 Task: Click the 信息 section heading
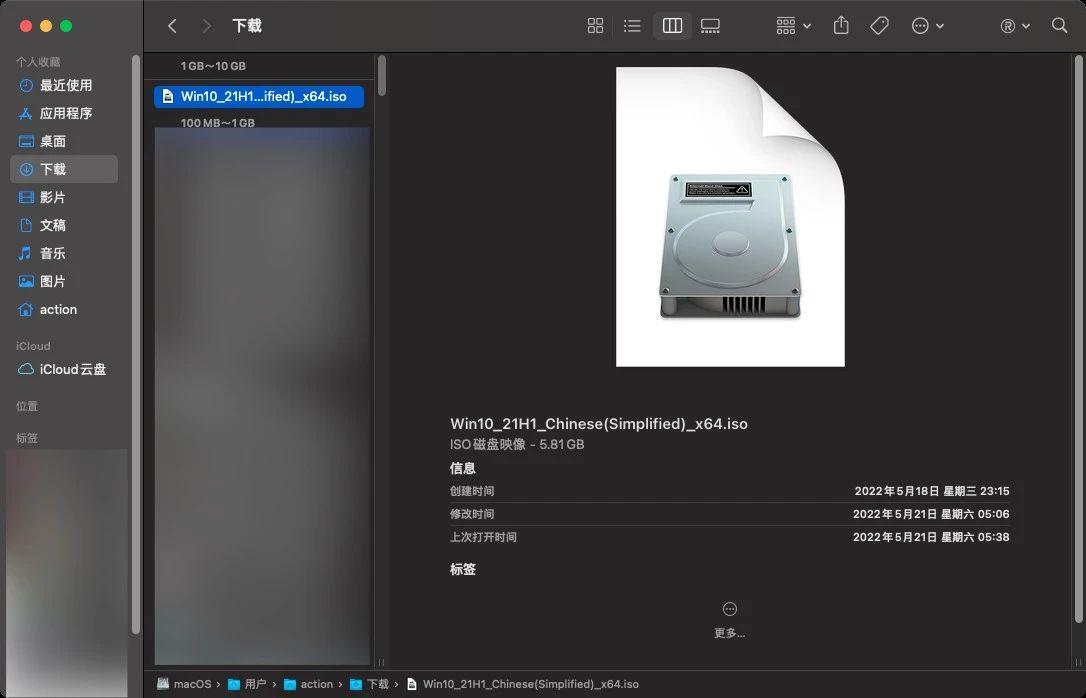pyautogui.click(x=463, y=468)
